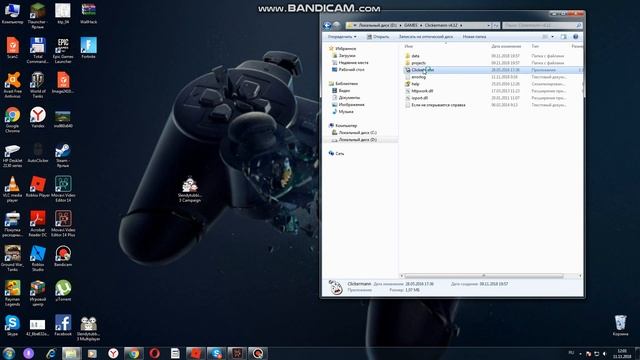Open the view options dropdown arrow
Screen dimensions: 640x360
pyautogui.click(x=553, y=37)
